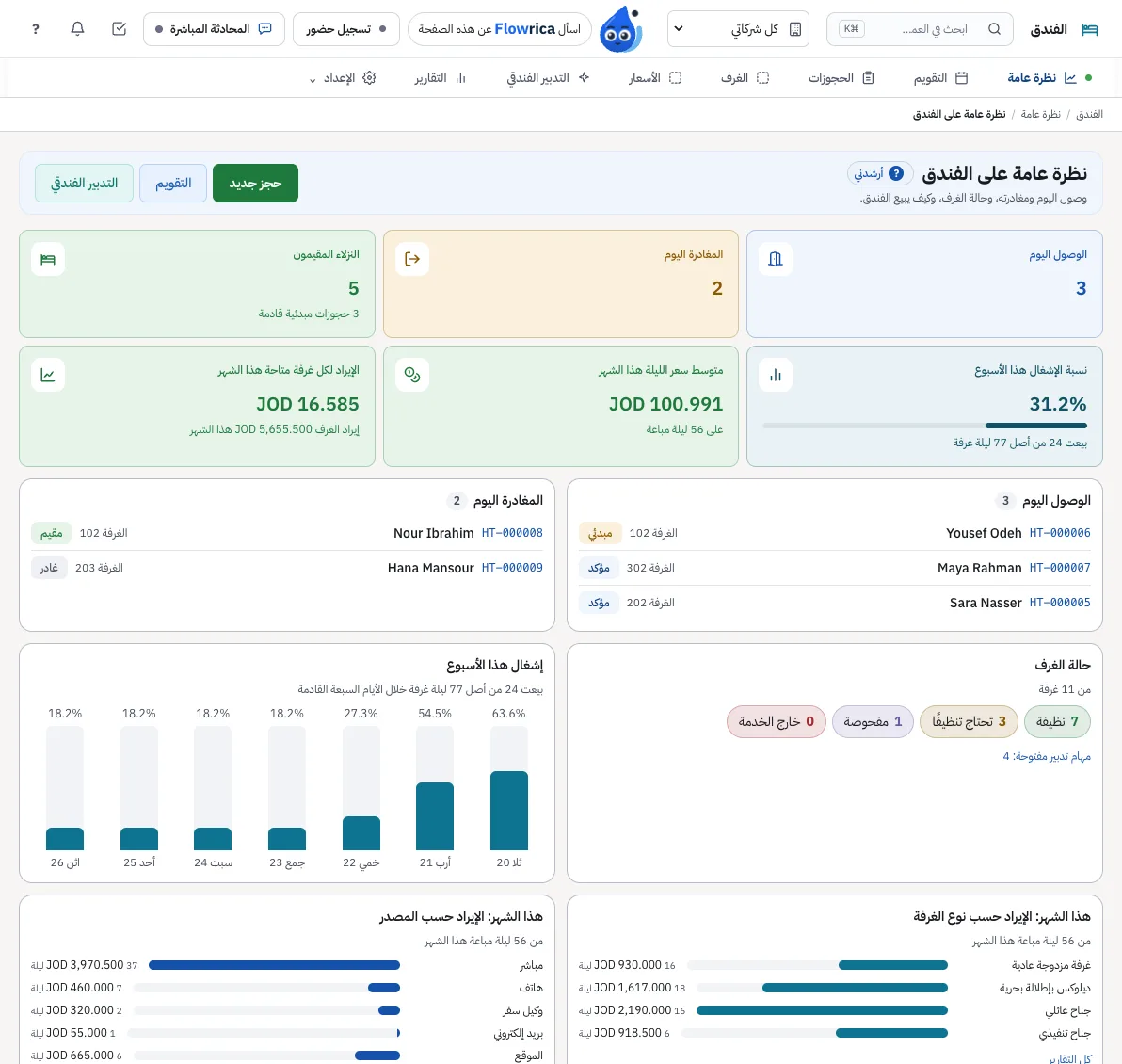This screenshot has height=1064, width=1122.
Task: Expand the الإعداد settings menu
Action: [x=343, y=78]
